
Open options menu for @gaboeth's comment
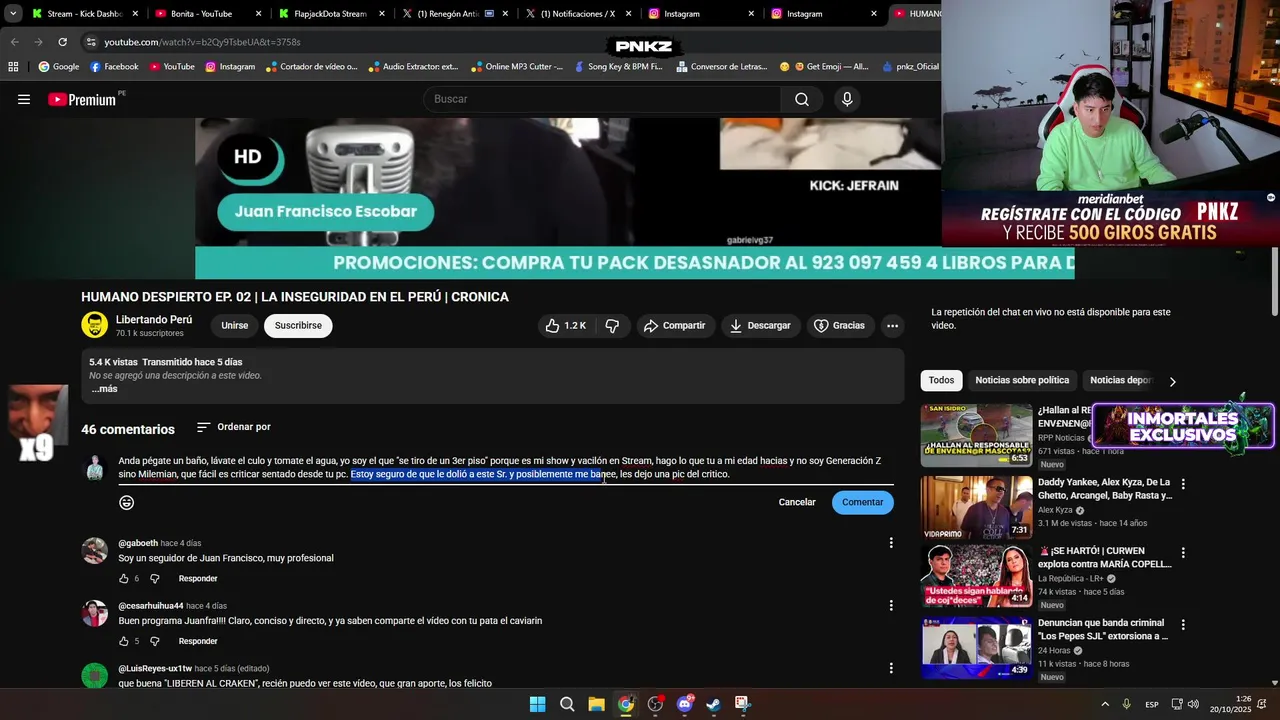coord(891,543)
